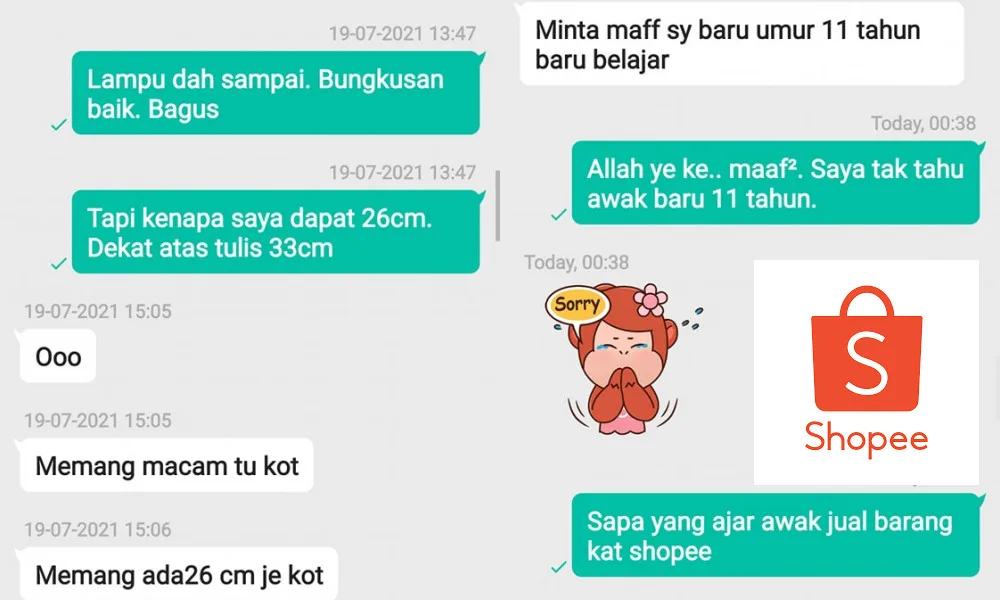This screenshot has height=600, width=1000.
Task: Select the 'Memang ada26 cm je kot' bubble
Action: [179, 574]
